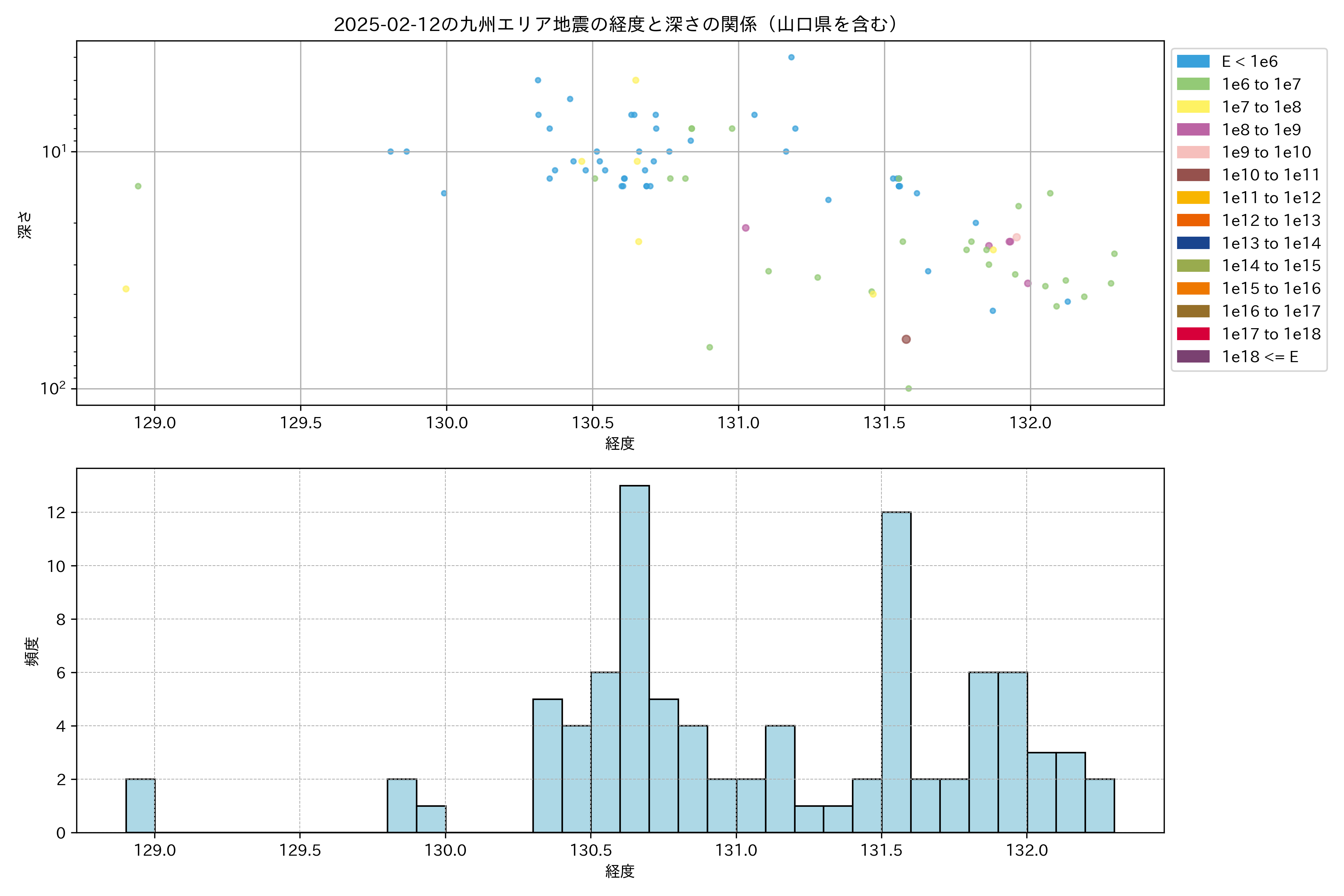The image size is (1344, 896).
Task: Click the brown 1e10 to 1e11 legend swatch
Action: point(1193,175)
